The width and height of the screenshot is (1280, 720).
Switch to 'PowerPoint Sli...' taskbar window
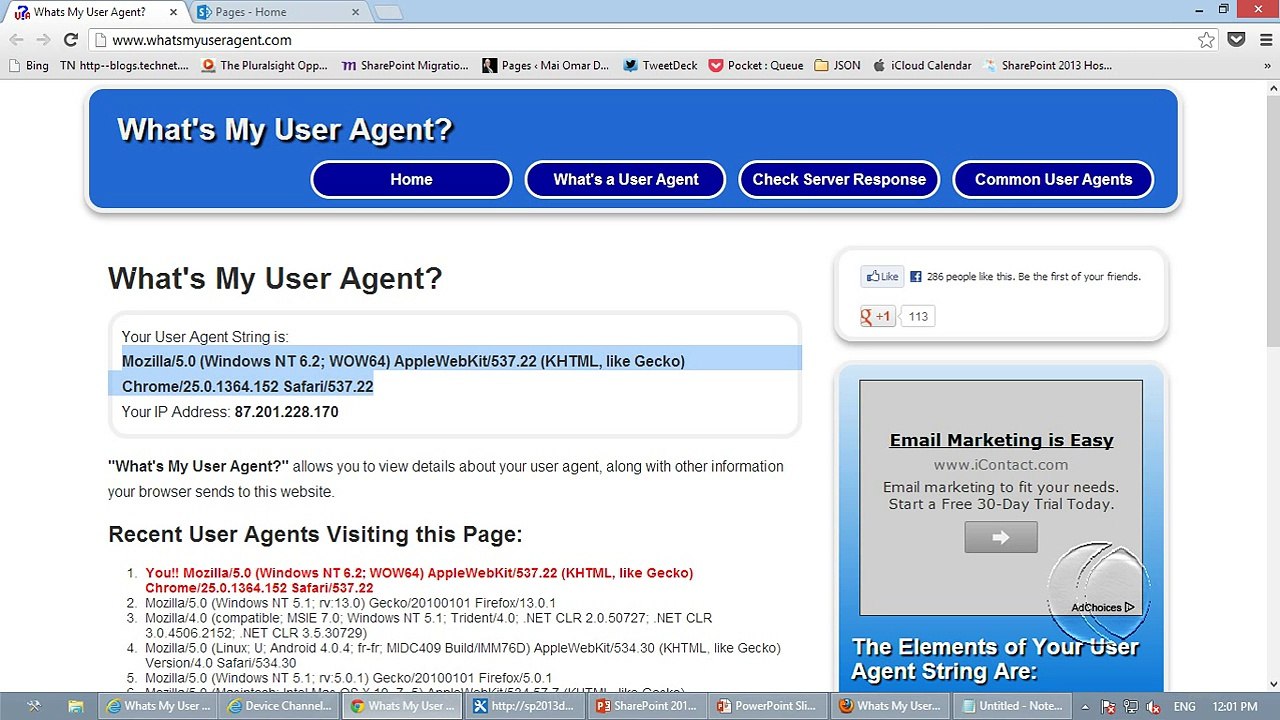(768, 706)
